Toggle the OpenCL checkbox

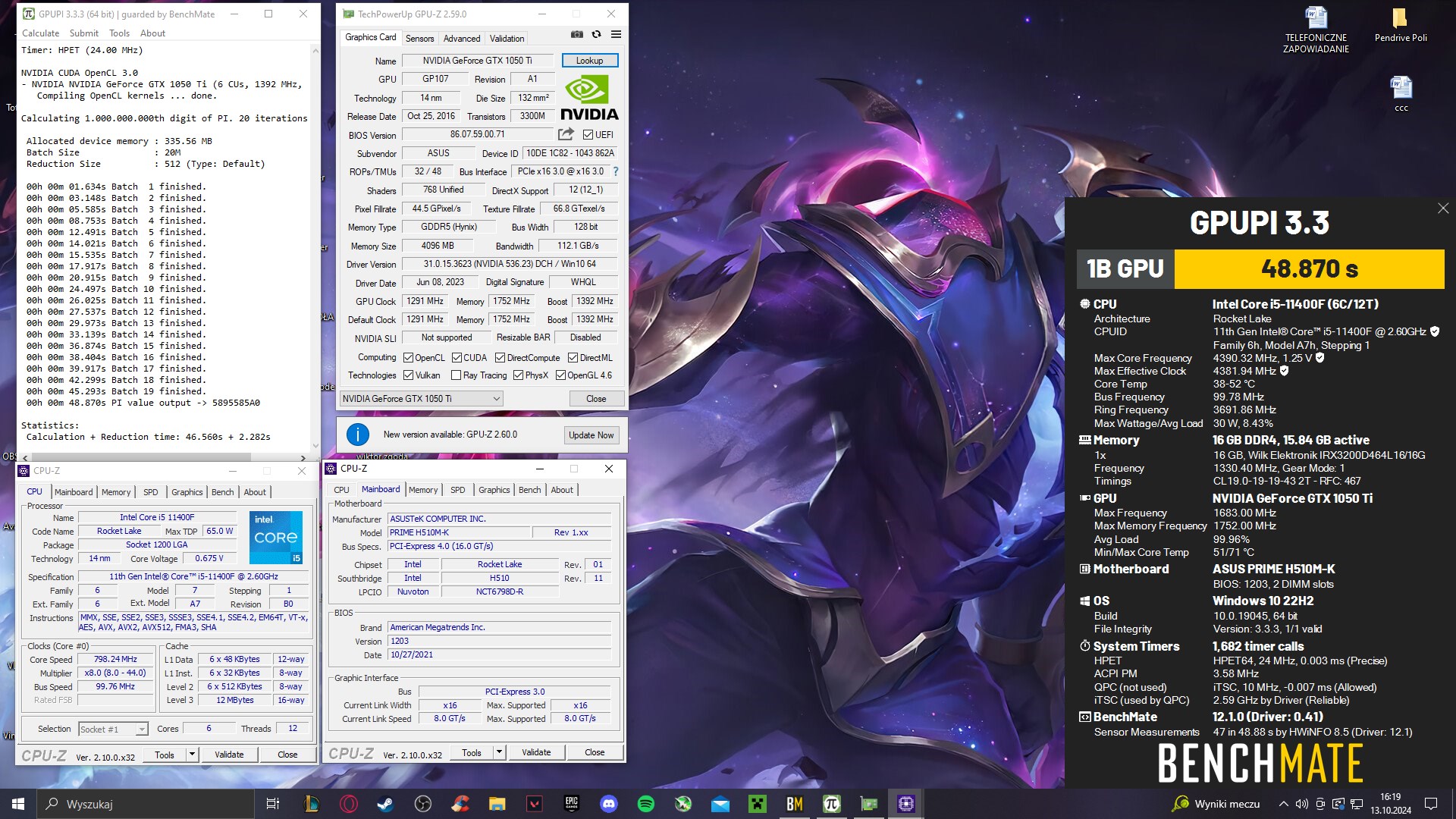pos(408,358)
